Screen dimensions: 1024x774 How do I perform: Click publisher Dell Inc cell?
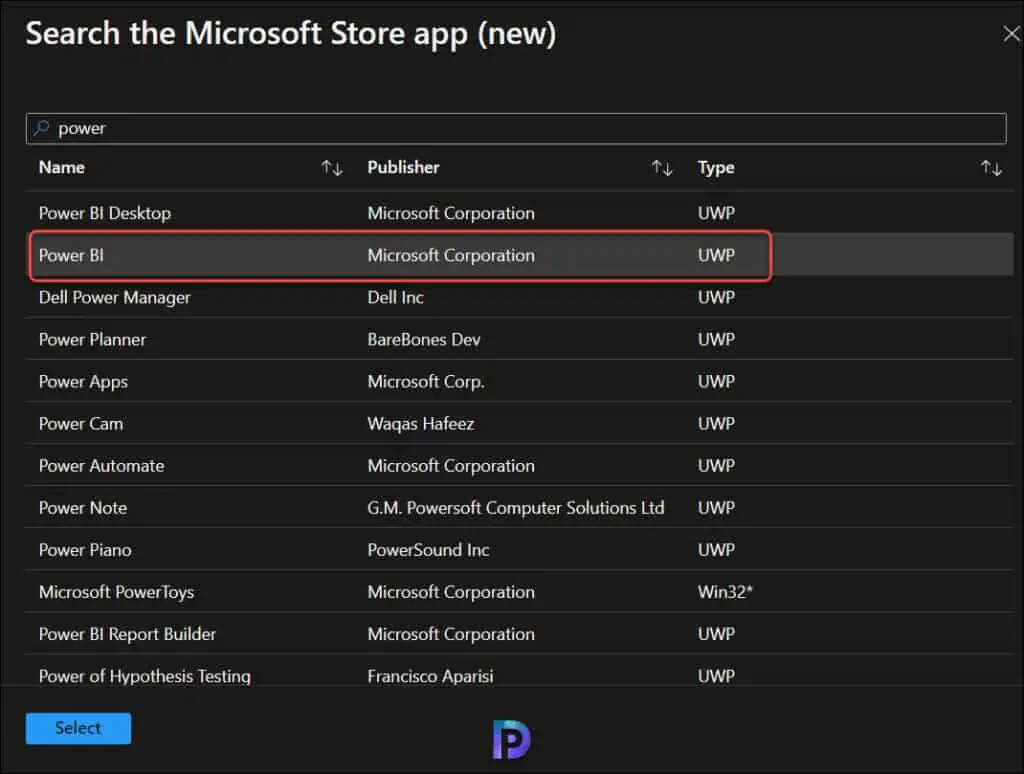coord(395,297)
